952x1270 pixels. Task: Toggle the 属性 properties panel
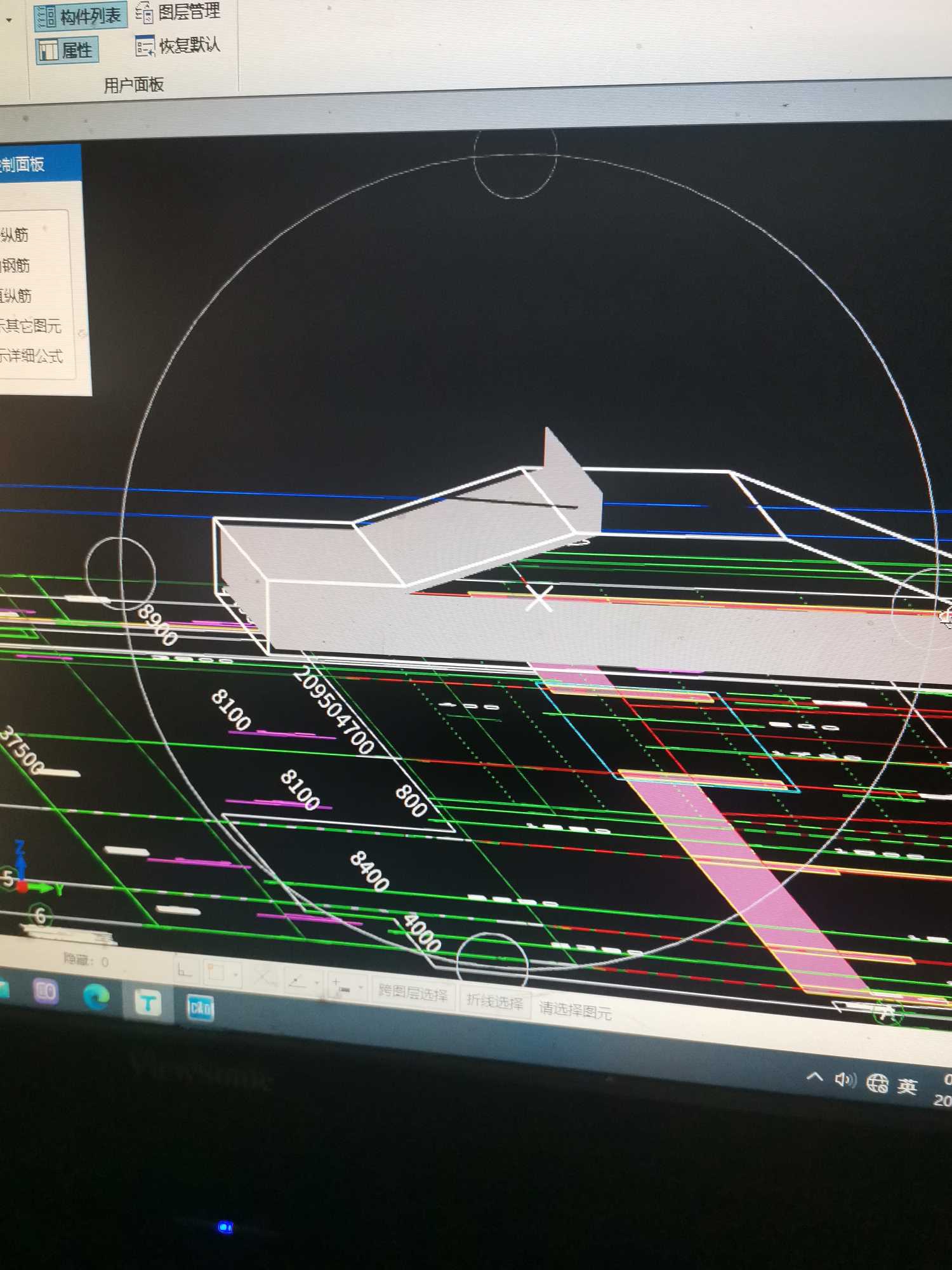[x=67, y=50]
